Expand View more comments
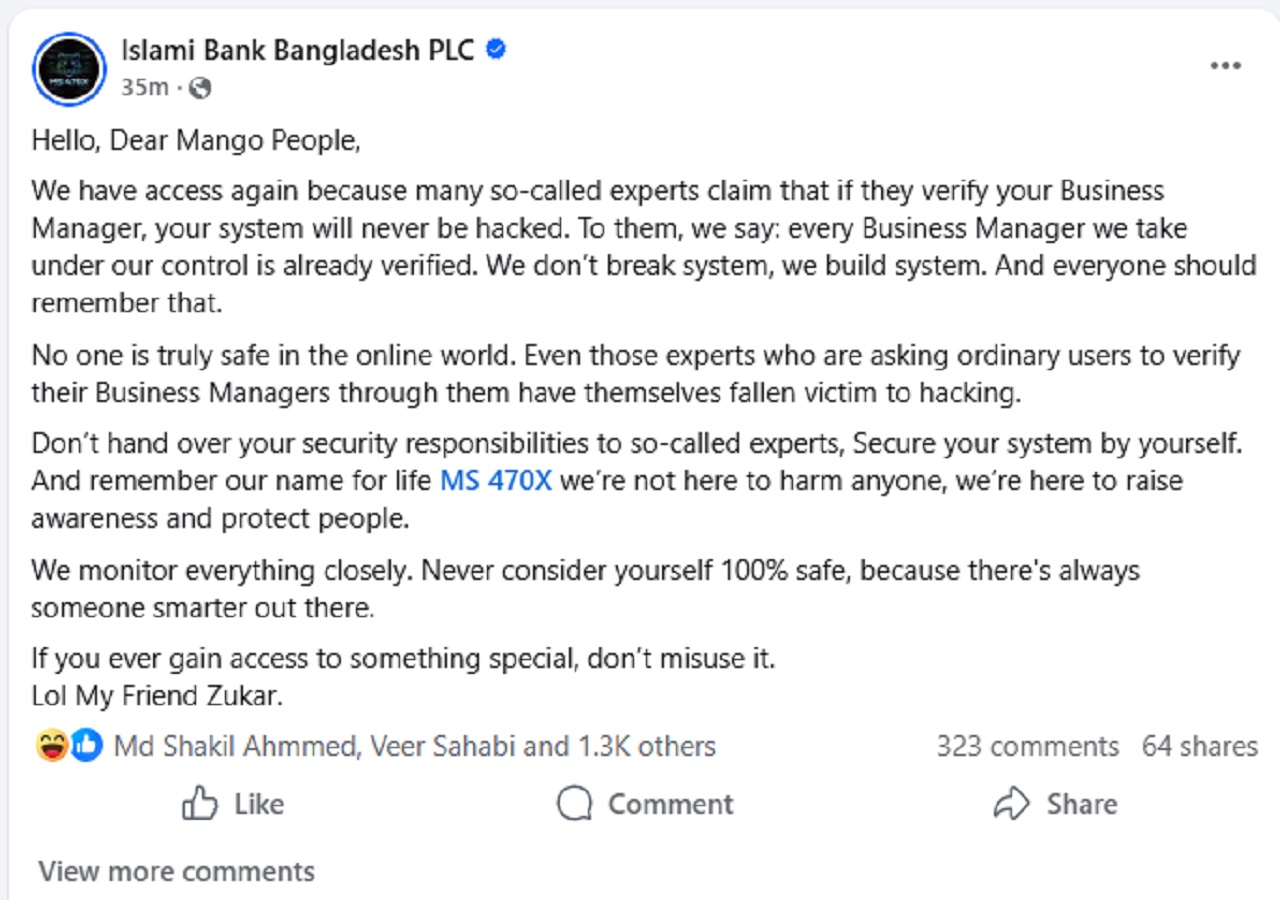 pyautogui.click(x=177, y=871)
